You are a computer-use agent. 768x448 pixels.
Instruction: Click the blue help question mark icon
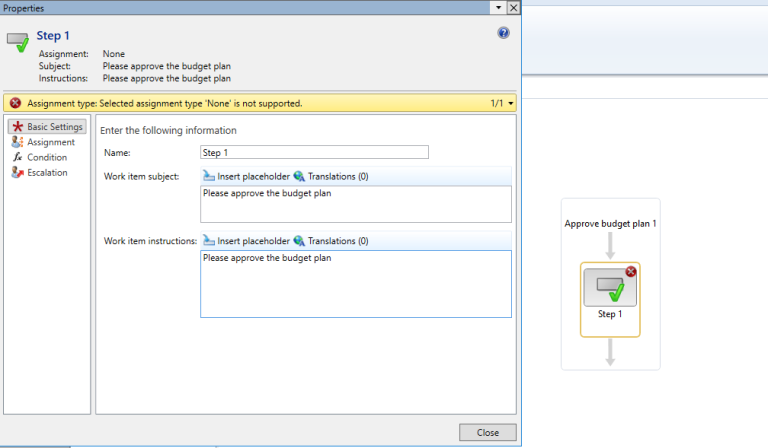504,33
